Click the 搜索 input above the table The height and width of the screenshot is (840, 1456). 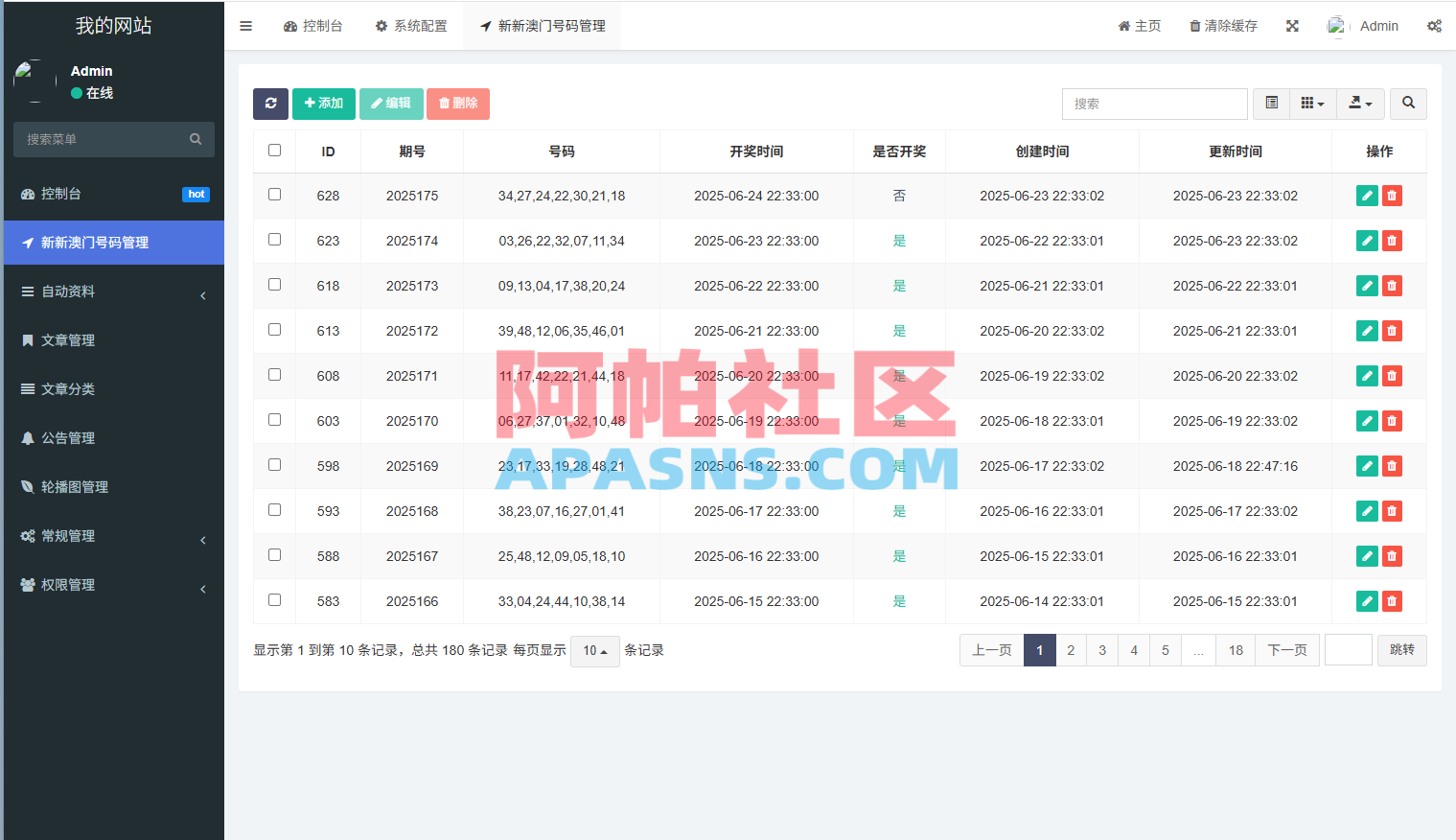(1155, 104)
